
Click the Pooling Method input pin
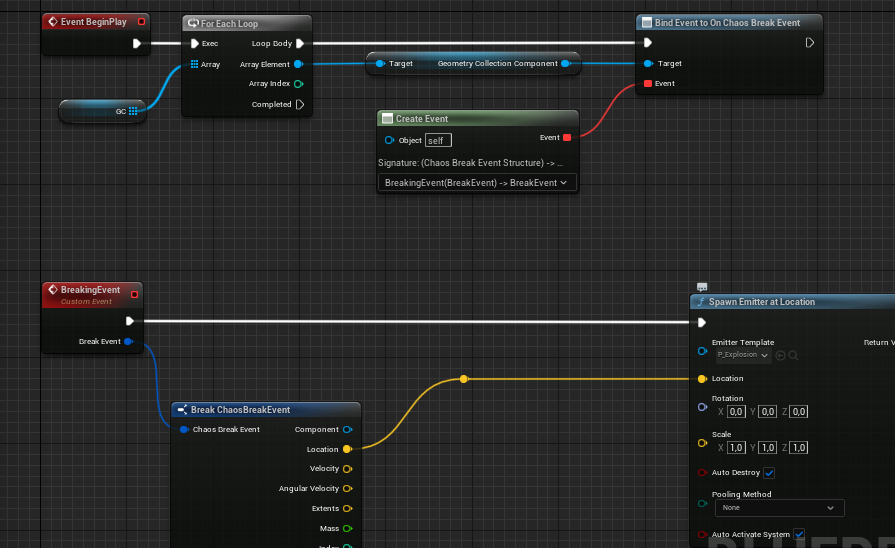point(702,503)
